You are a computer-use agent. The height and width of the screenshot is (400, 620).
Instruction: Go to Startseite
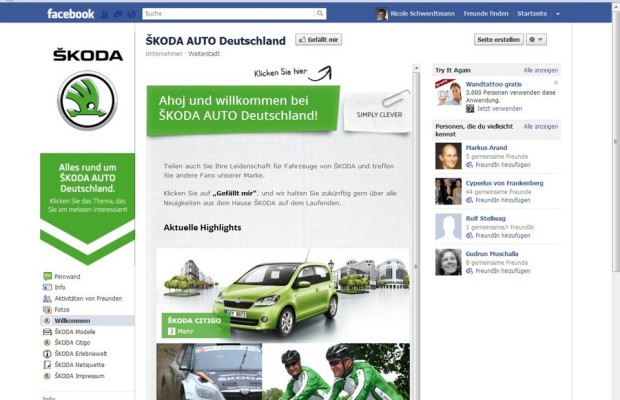tap(532, 13)
